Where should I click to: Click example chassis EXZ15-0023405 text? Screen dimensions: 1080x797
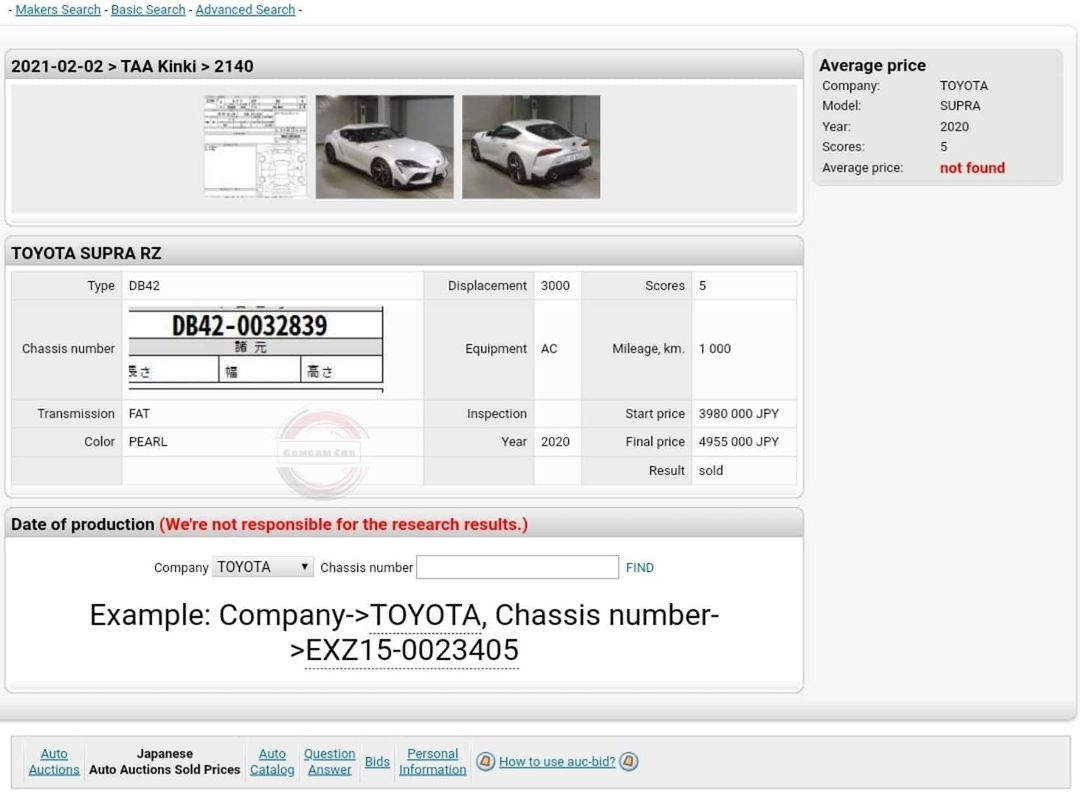pos(412,650)
